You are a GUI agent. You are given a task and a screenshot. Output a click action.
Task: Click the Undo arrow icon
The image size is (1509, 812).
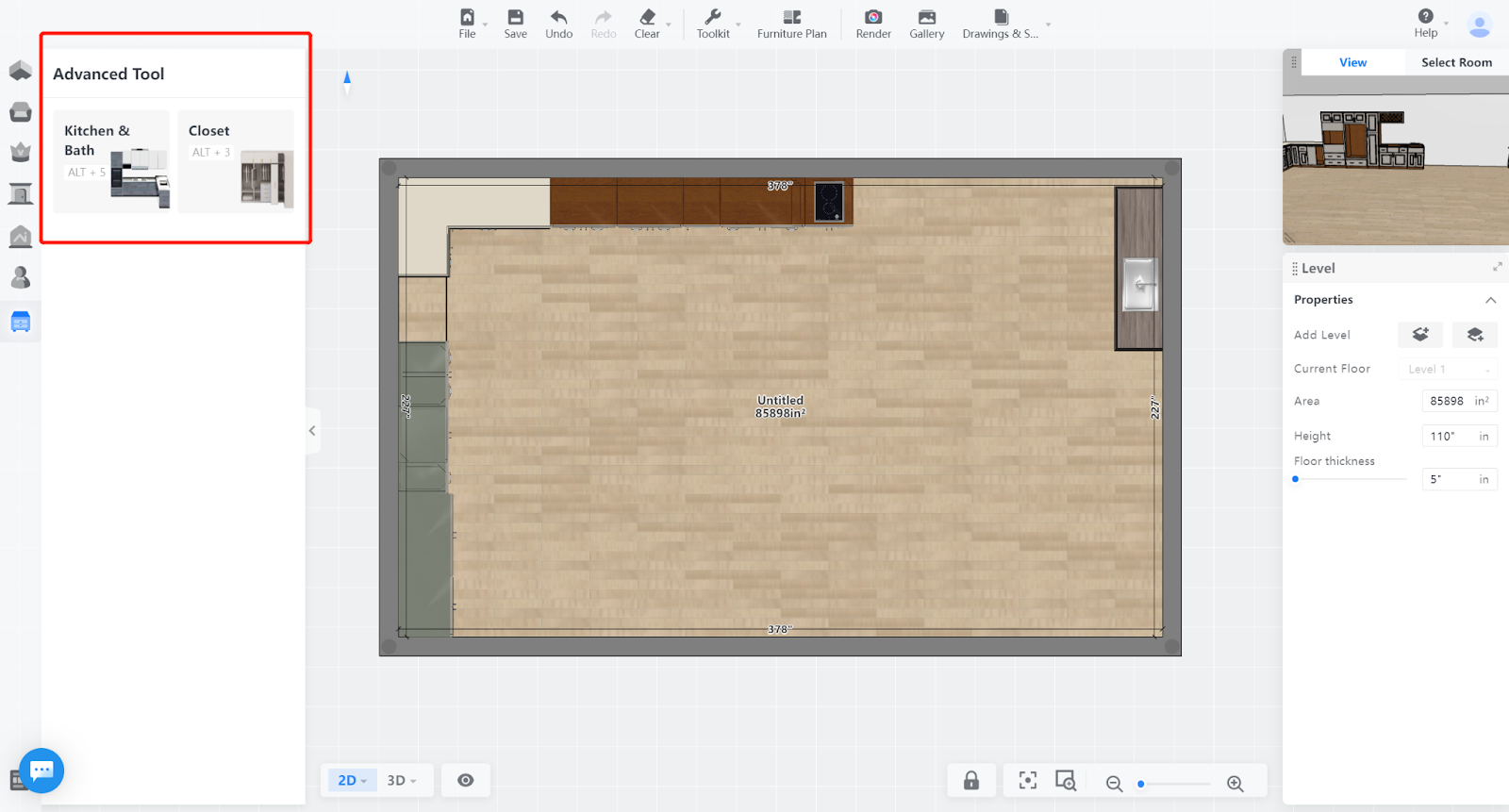point(558,18)
